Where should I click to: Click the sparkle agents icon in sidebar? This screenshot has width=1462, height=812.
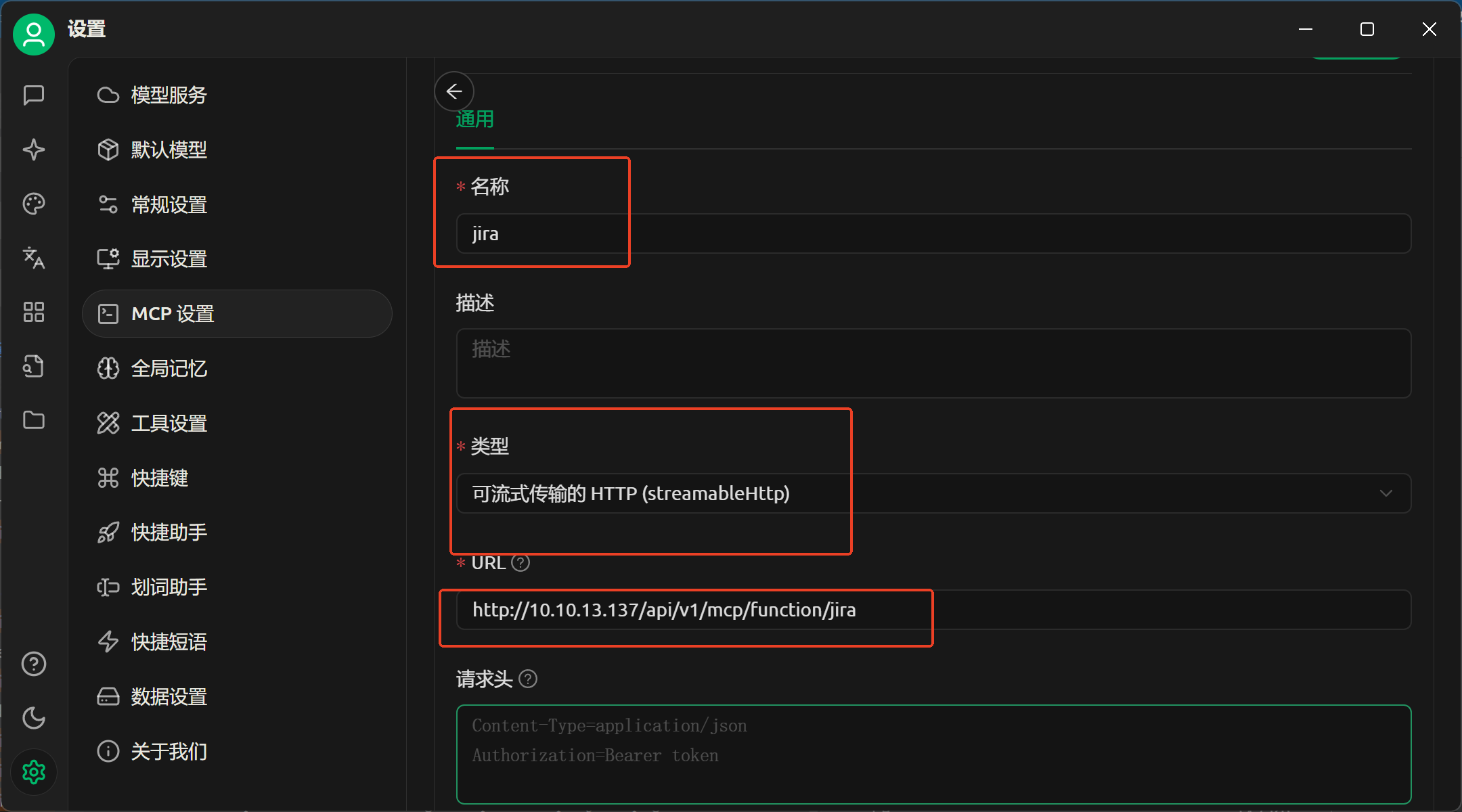pyautogui.click(x=33, y=150)
